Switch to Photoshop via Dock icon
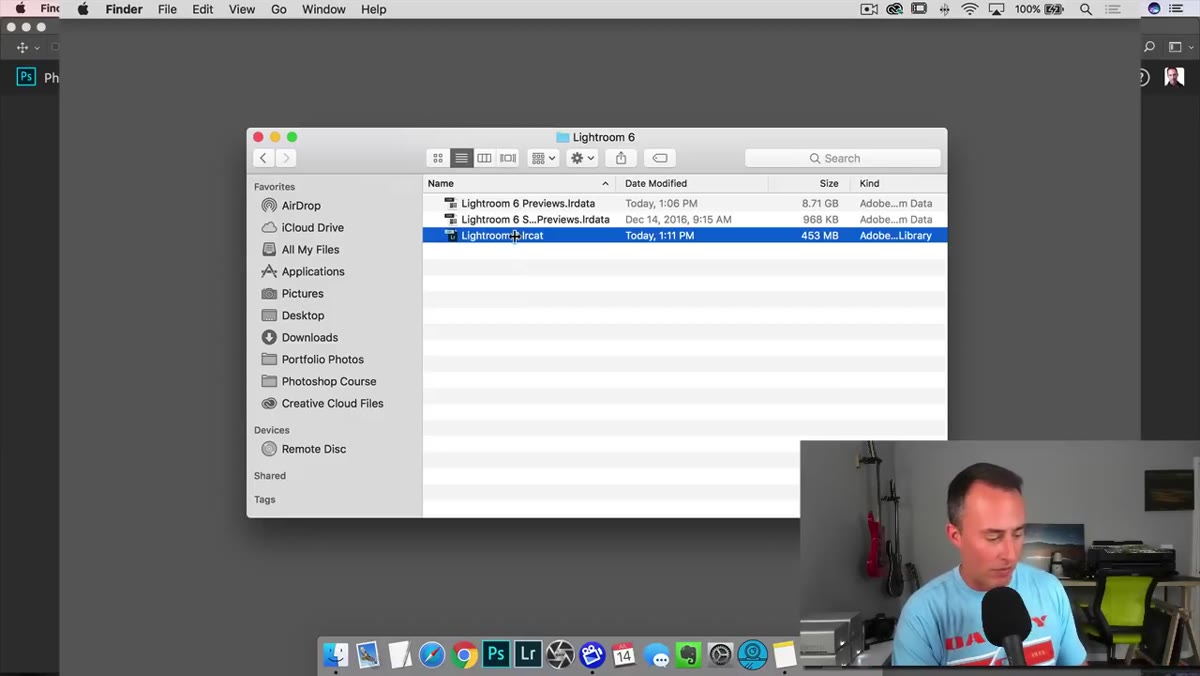1200x676 pixels. tap(496, 655)
